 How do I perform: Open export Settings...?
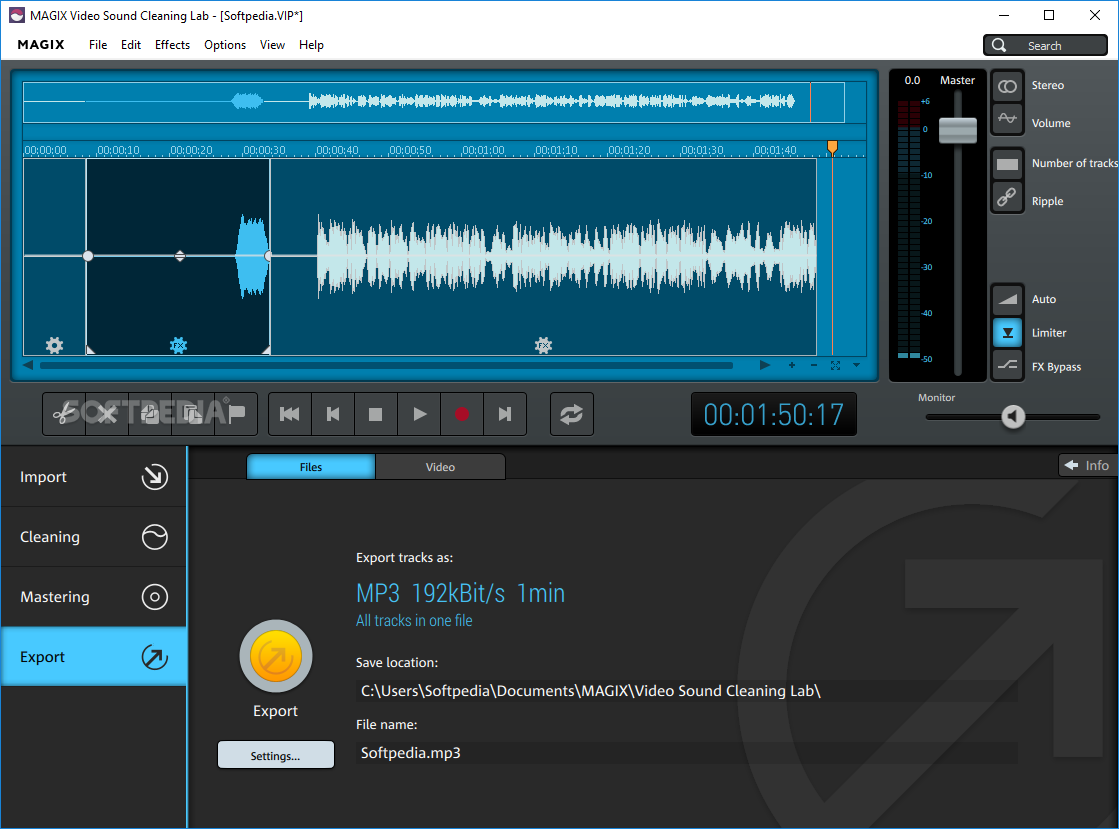pos(275,755)
